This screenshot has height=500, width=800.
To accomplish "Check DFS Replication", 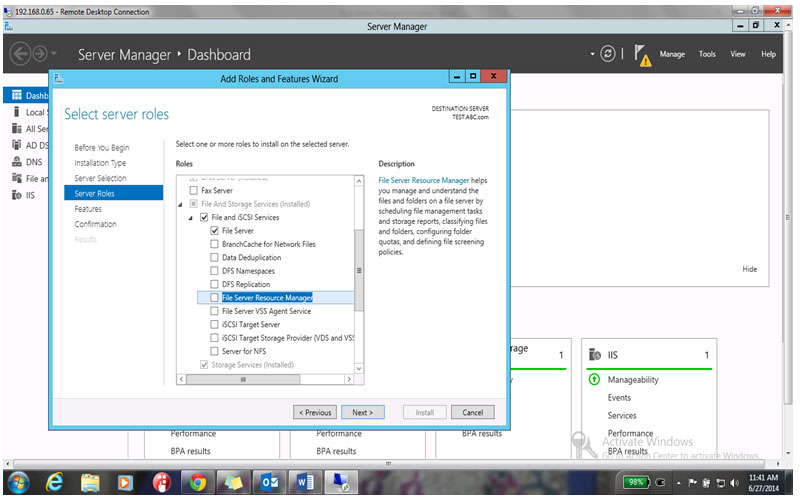I will point(214,284).
